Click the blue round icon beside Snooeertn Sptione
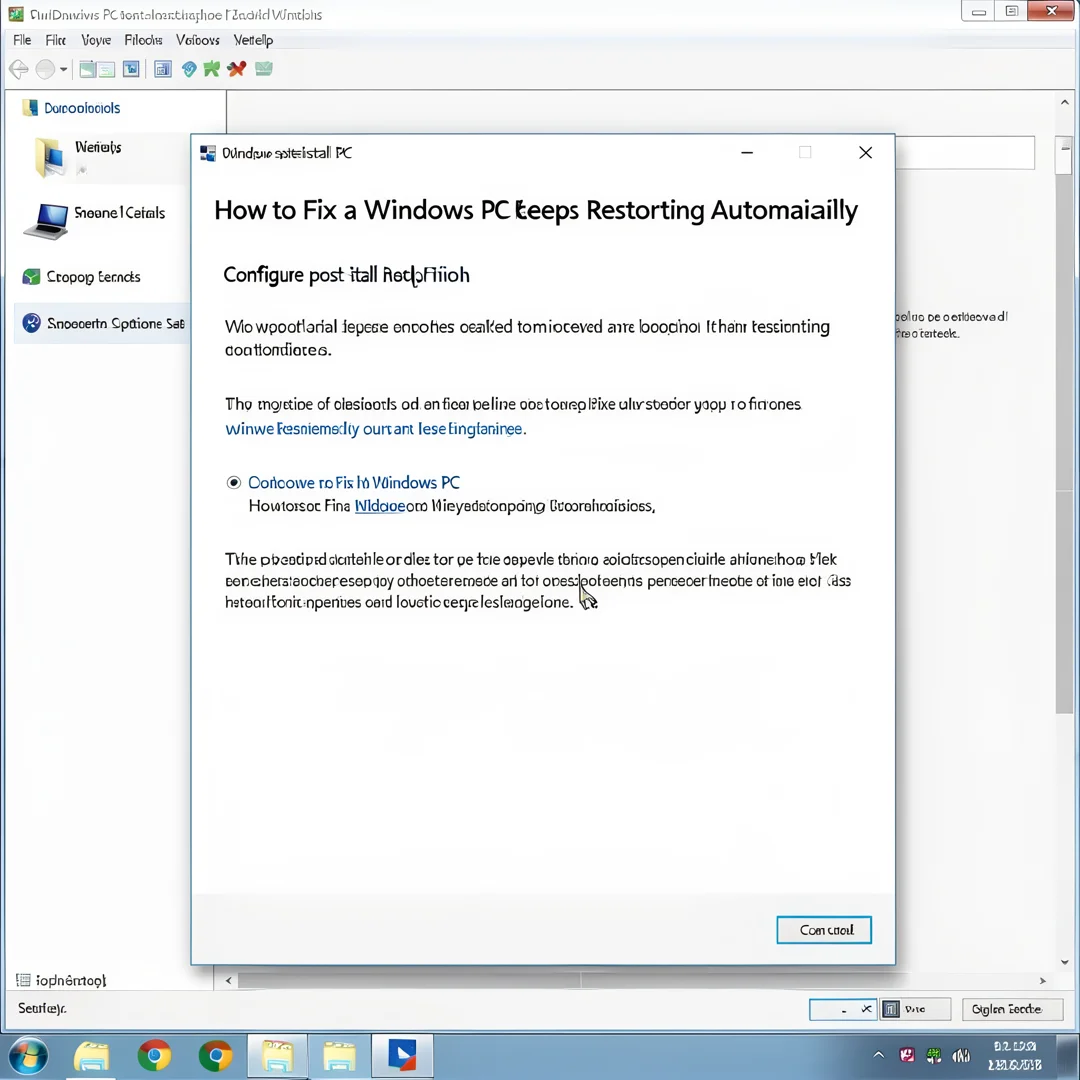The height and width of the screenshot is (1080, 1080). tap(32, 322)
